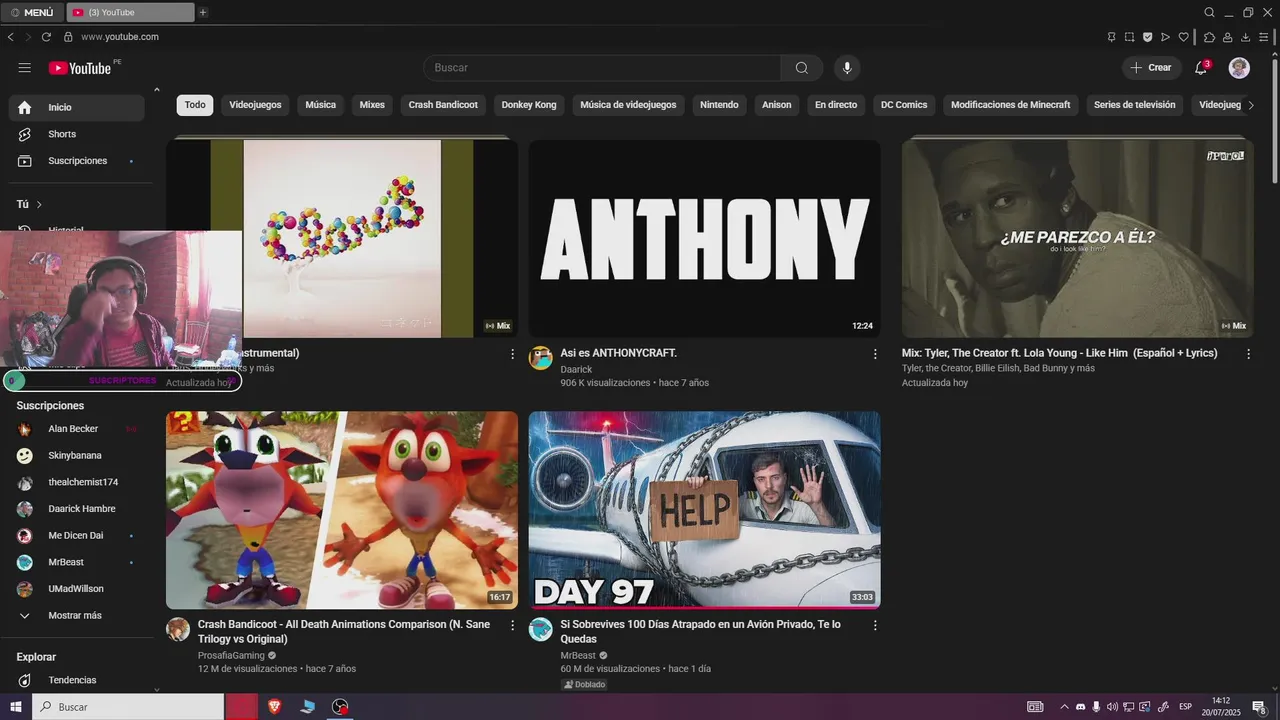Screen dimensions: 1280x720
Task: Open Suscripciones in the sidebar
Action: [76, 161]
